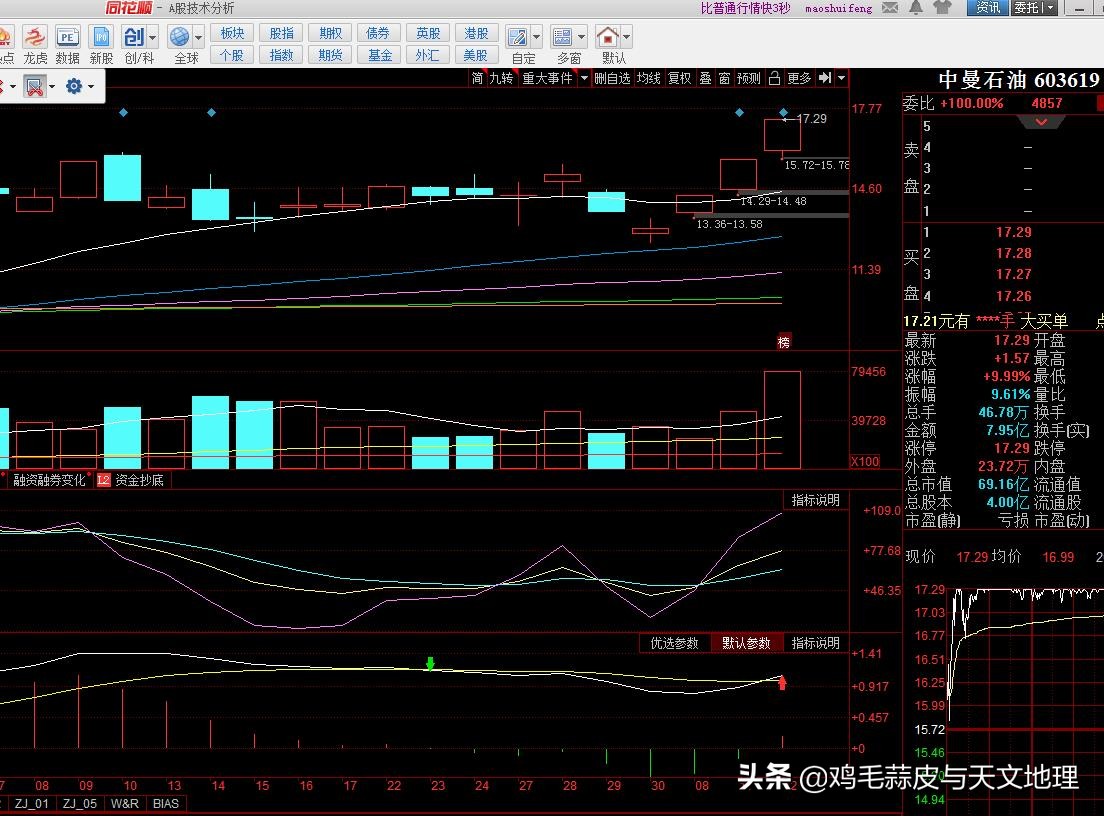This screenshot has width=1104, height=816.
Task: Toggle 复权 price adjustment
Action: click(x=679, y=78)
